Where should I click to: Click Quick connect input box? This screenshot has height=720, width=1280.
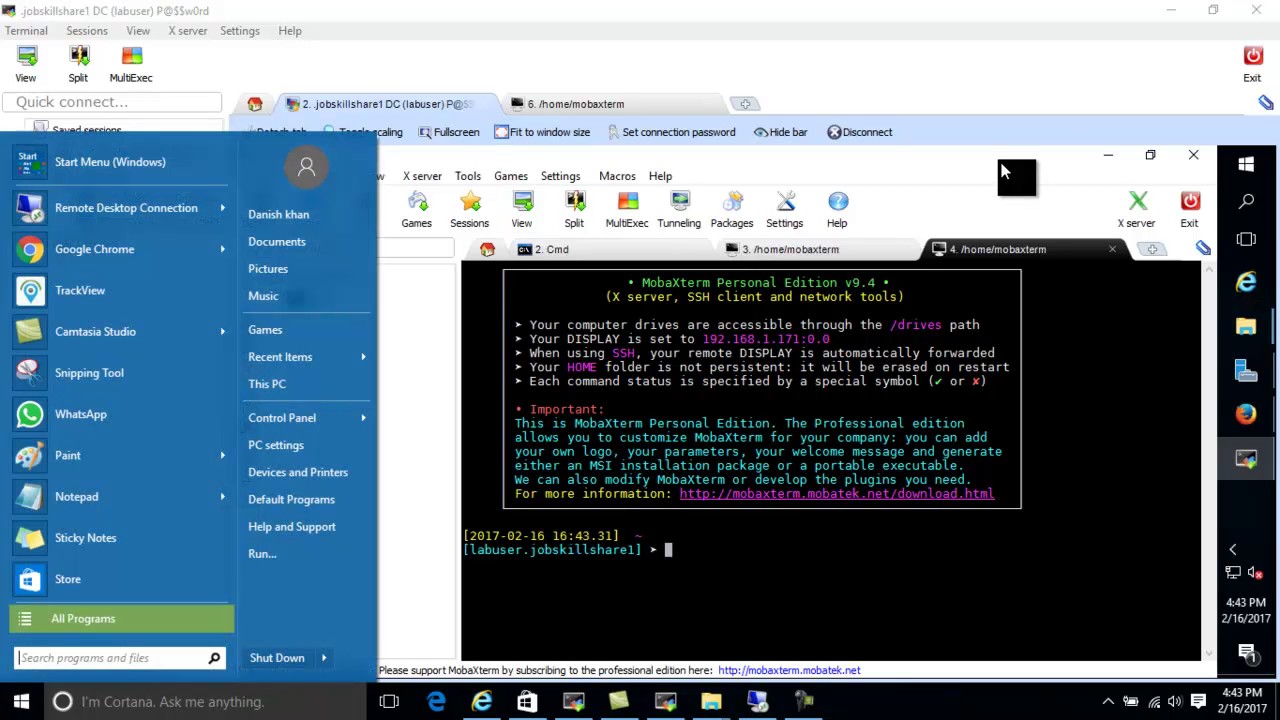(x=111, y=102)
